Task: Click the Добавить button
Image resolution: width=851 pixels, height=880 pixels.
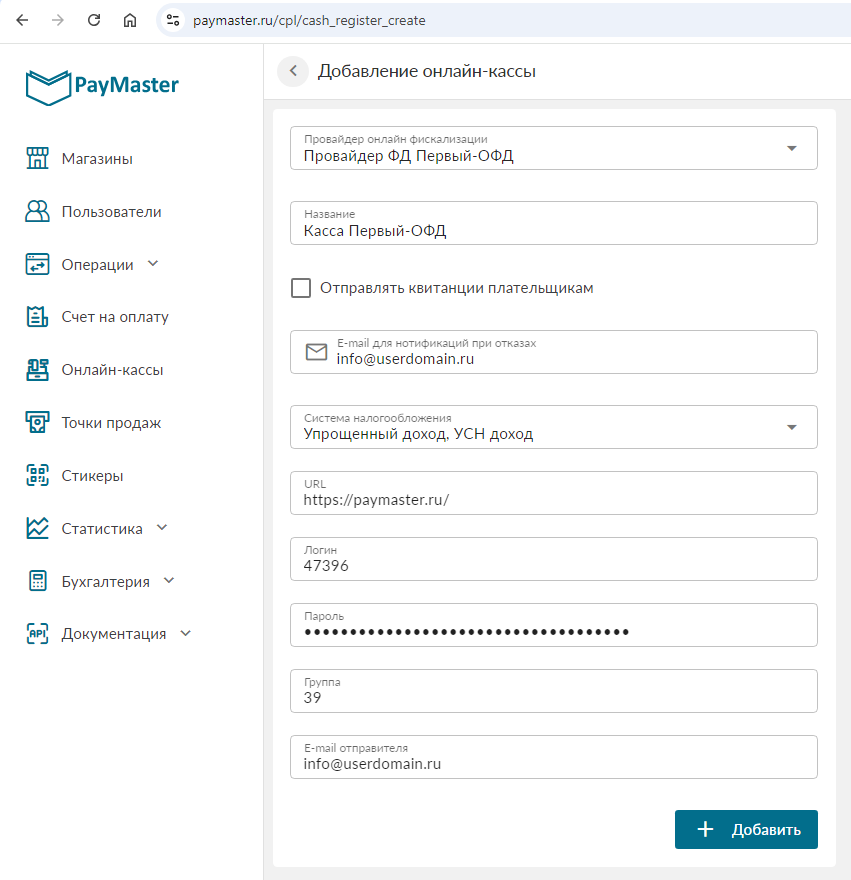Action: click(x=746, y=829)
